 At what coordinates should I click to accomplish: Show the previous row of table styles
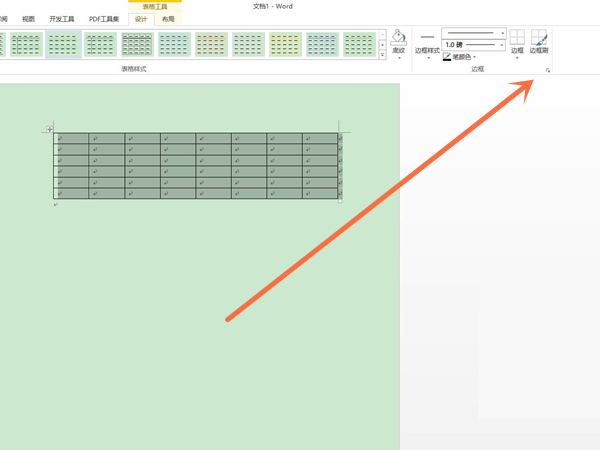pyautogui.click(x=382, y=35)
